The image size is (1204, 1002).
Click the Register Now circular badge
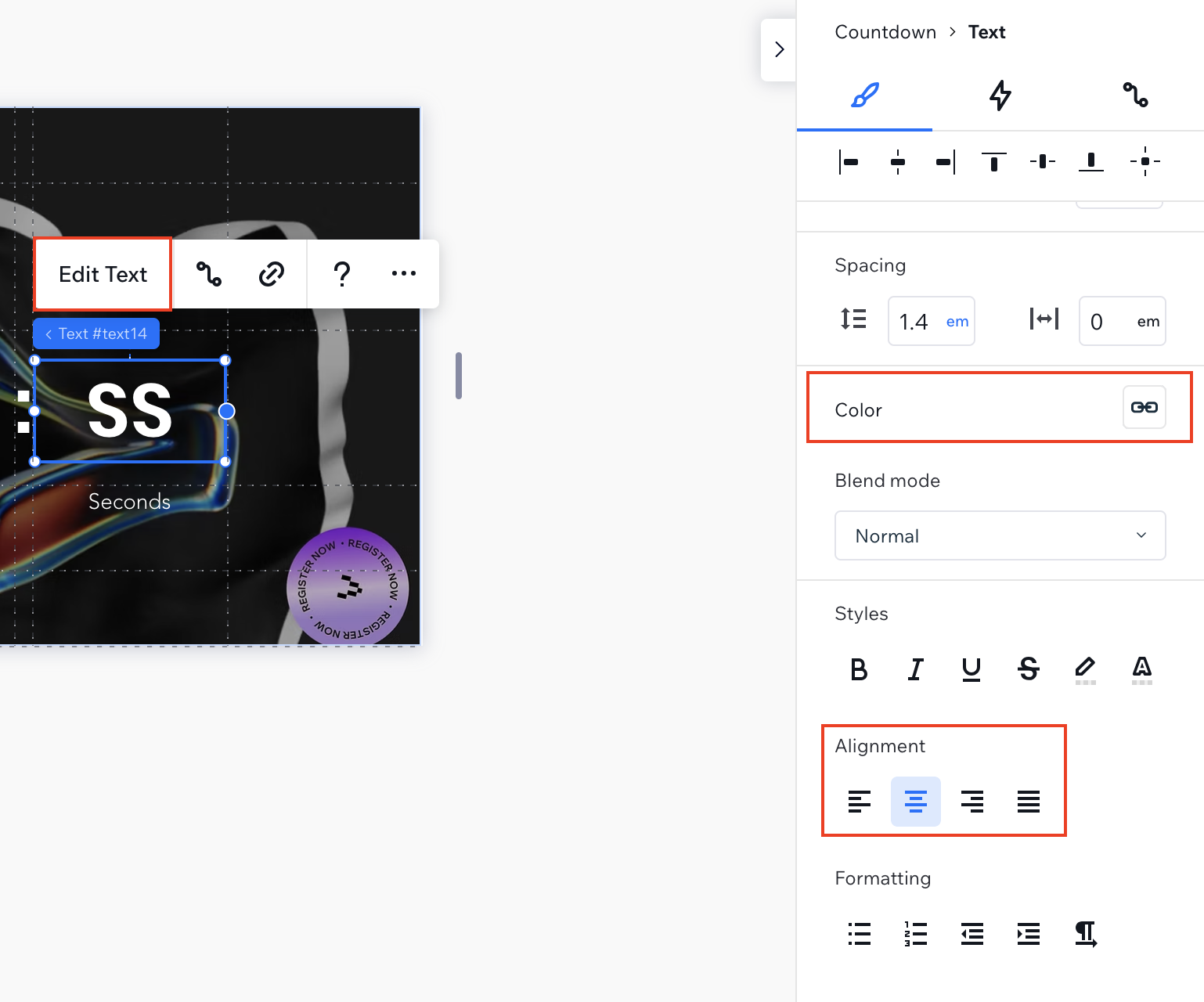click(348, 588)
